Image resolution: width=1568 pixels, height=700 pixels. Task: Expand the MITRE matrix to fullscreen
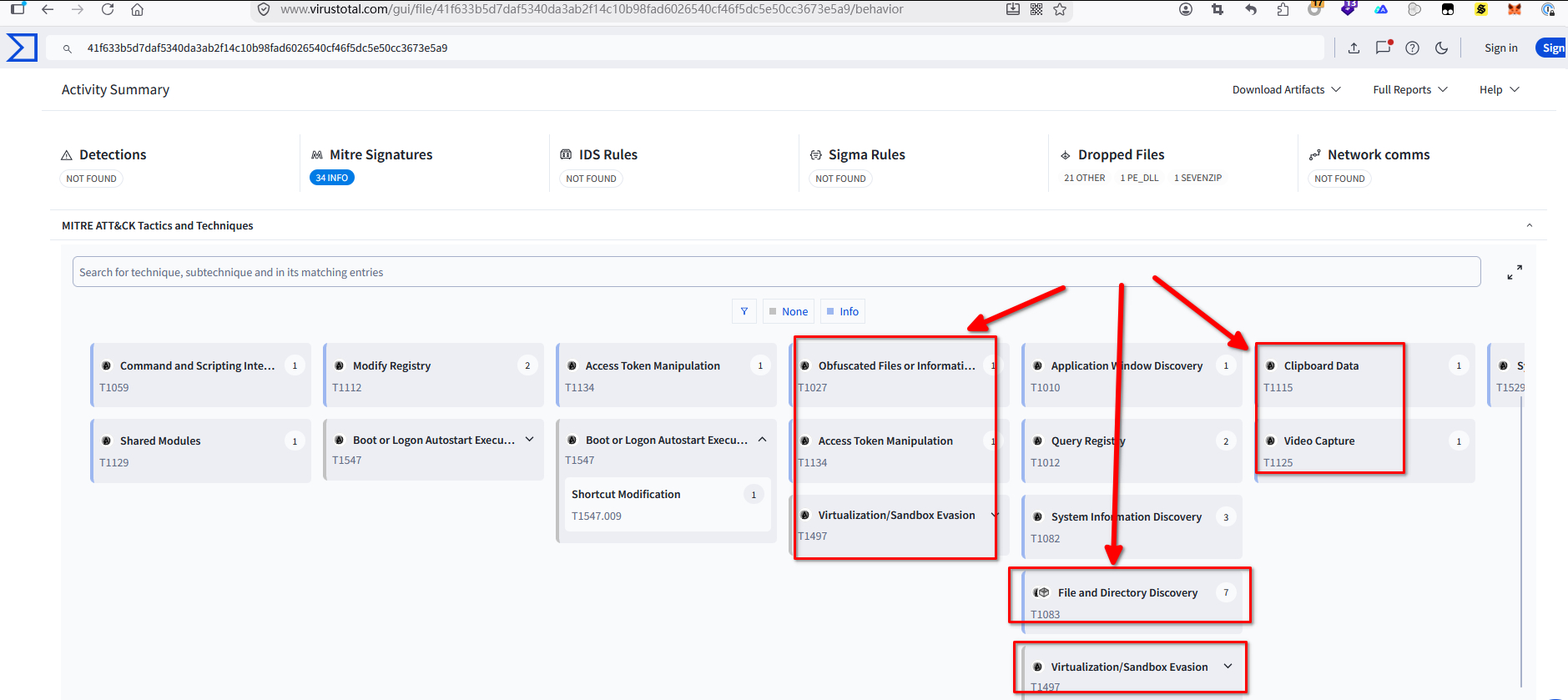(1515, 273)
